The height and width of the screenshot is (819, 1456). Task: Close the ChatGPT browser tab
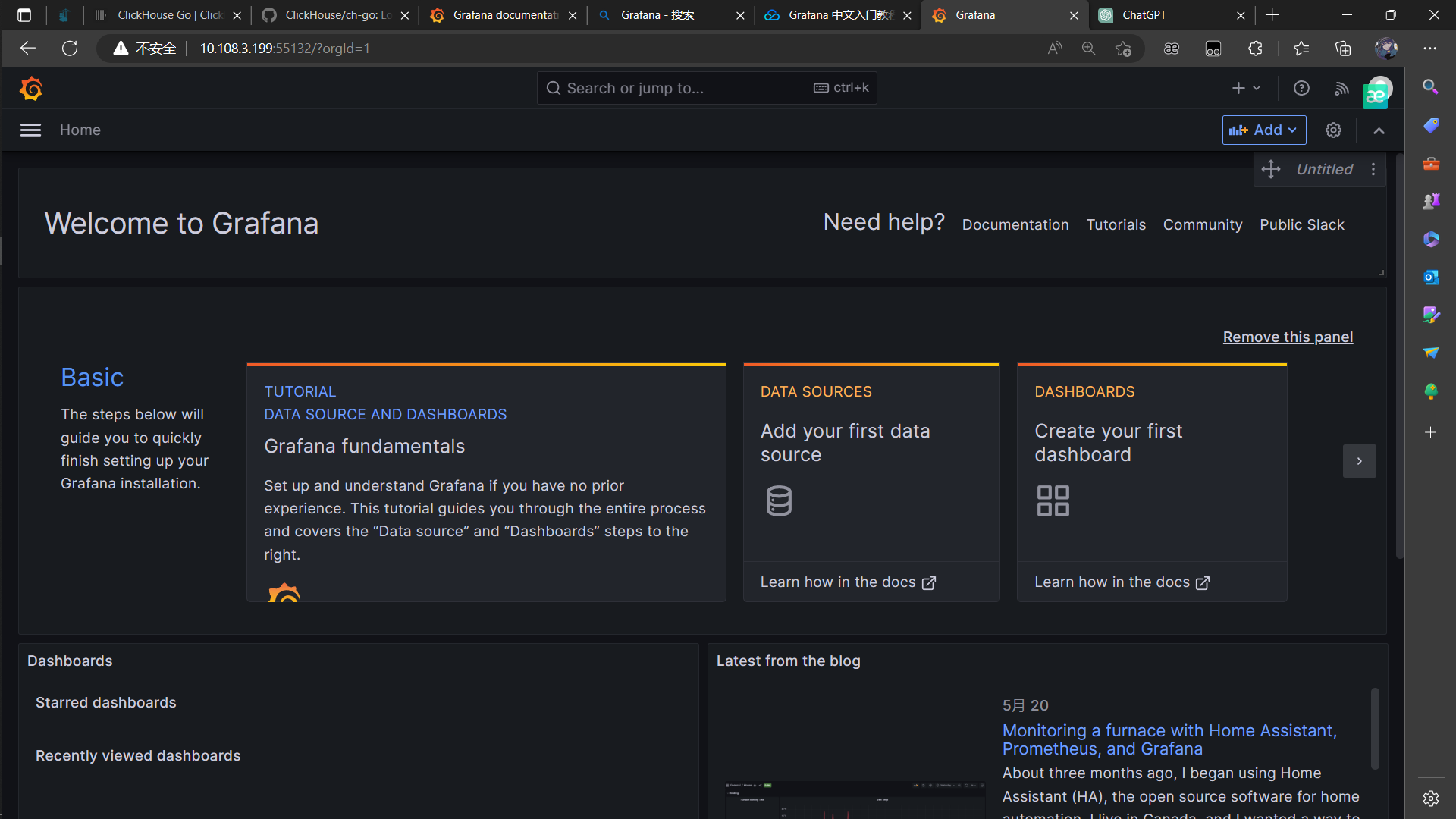pos(1241,15)
